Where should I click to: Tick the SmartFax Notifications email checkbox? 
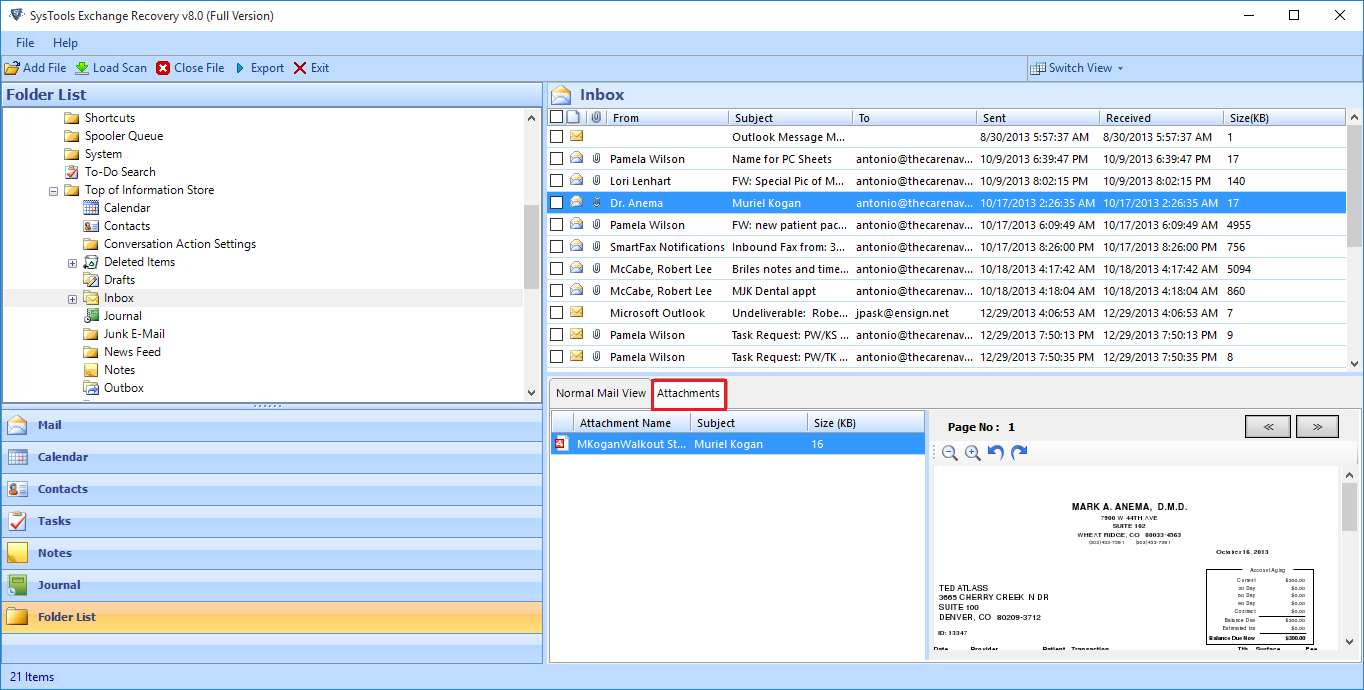[557, 247]
